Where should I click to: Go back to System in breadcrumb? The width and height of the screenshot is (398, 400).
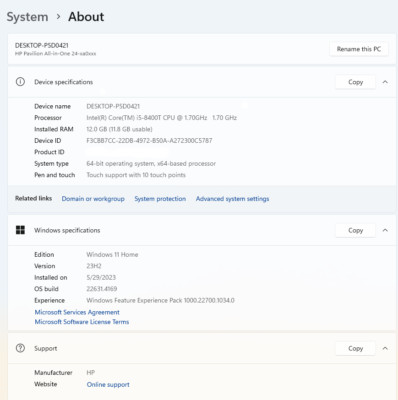tap(27, 17)
